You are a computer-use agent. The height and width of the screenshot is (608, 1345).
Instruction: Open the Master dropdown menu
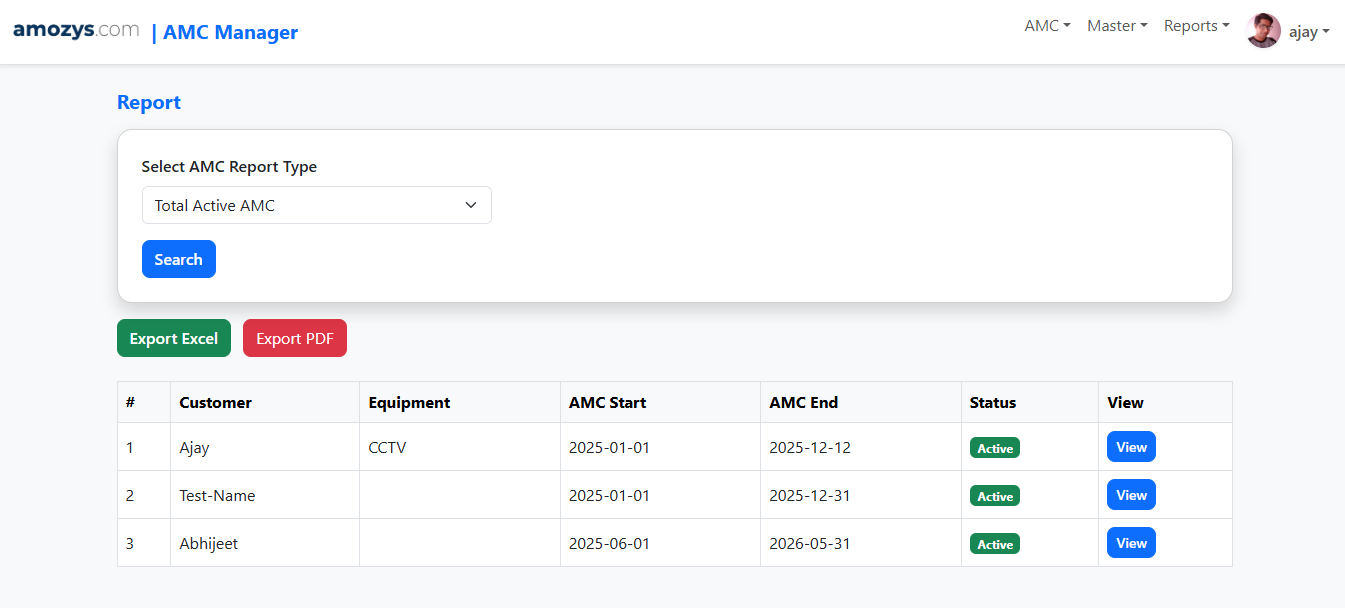1117,26
